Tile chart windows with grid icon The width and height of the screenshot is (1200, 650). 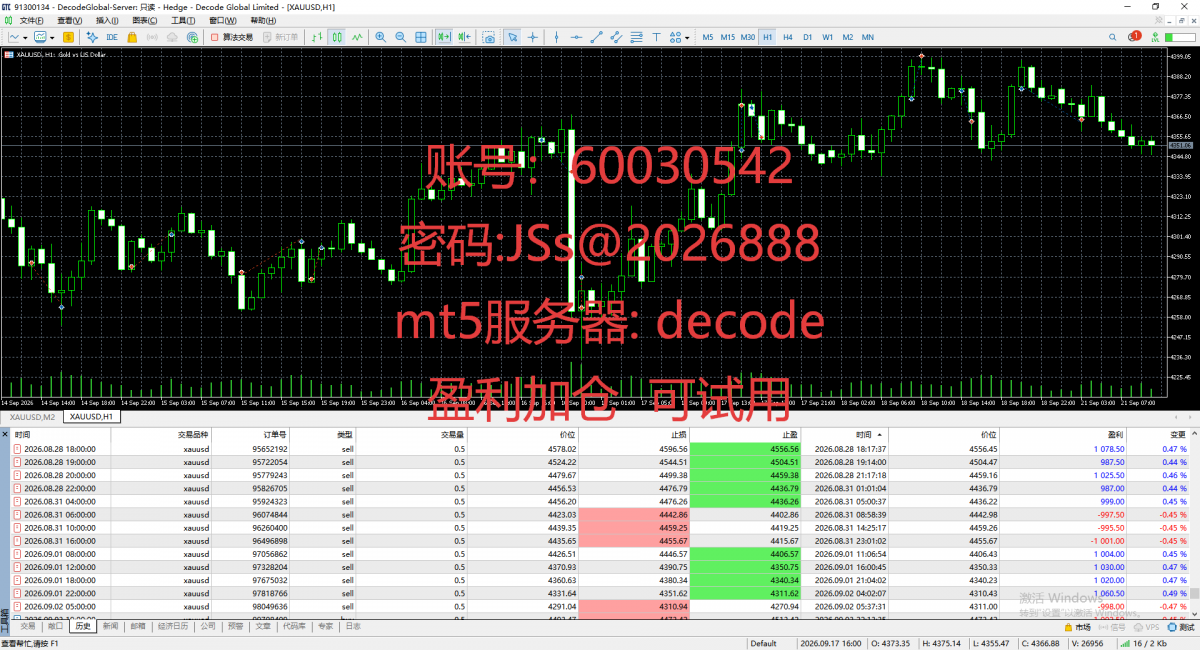421,37
